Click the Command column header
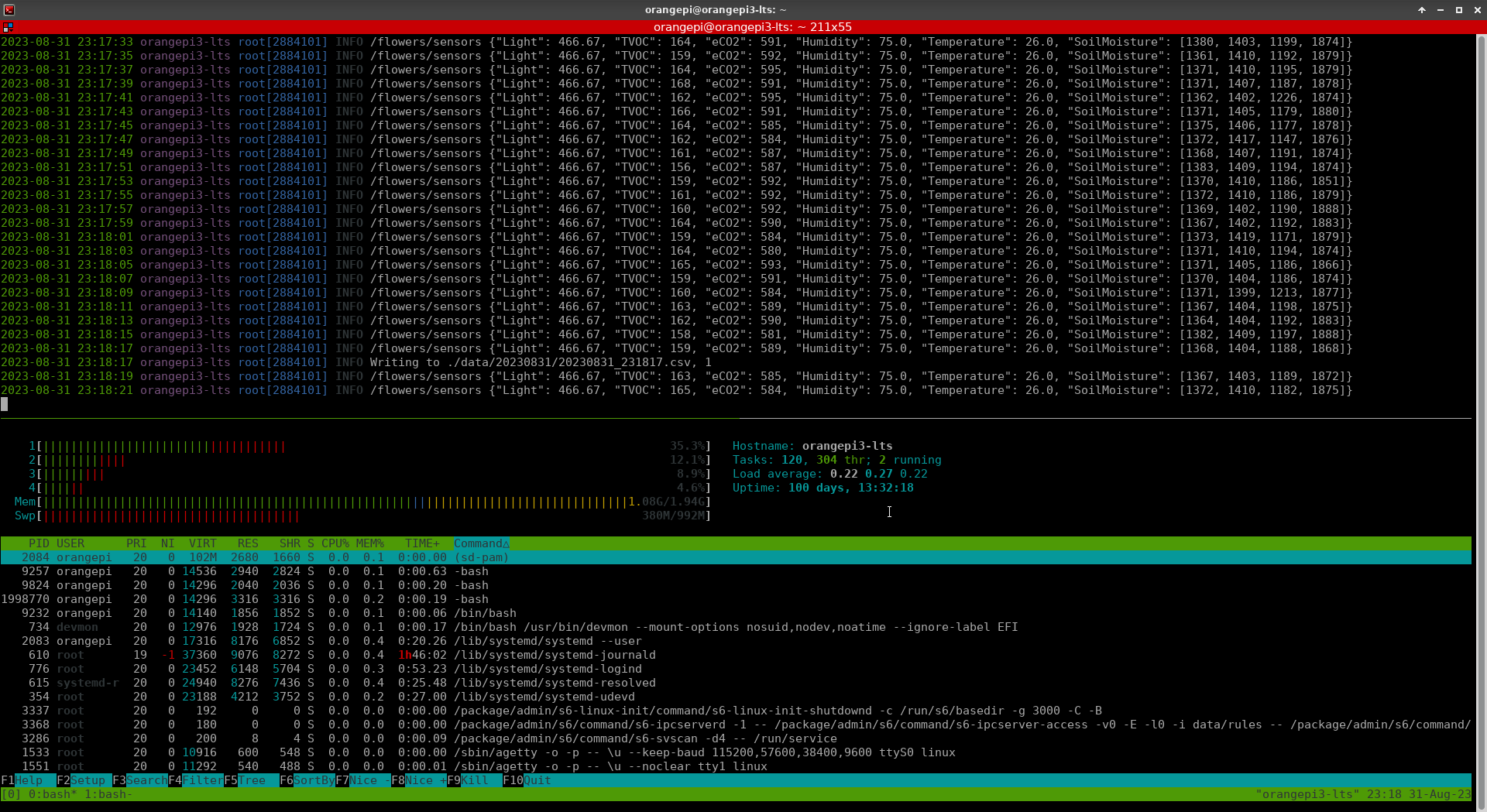1487x812 pixels. click(482, 543)
